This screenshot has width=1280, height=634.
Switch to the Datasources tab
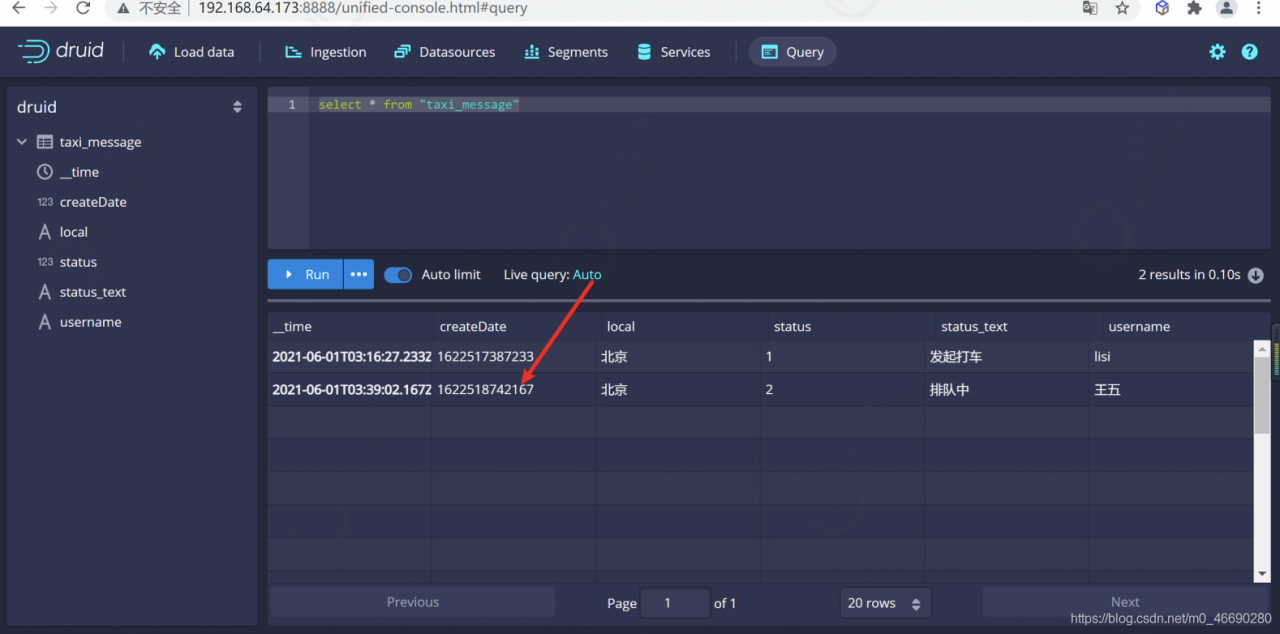tap(445, 52)
